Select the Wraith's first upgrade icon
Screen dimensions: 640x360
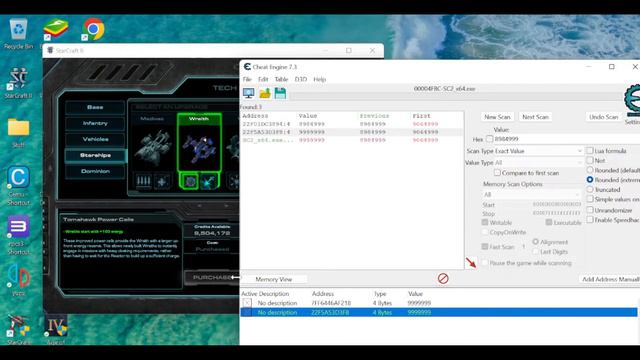point(190,181)
